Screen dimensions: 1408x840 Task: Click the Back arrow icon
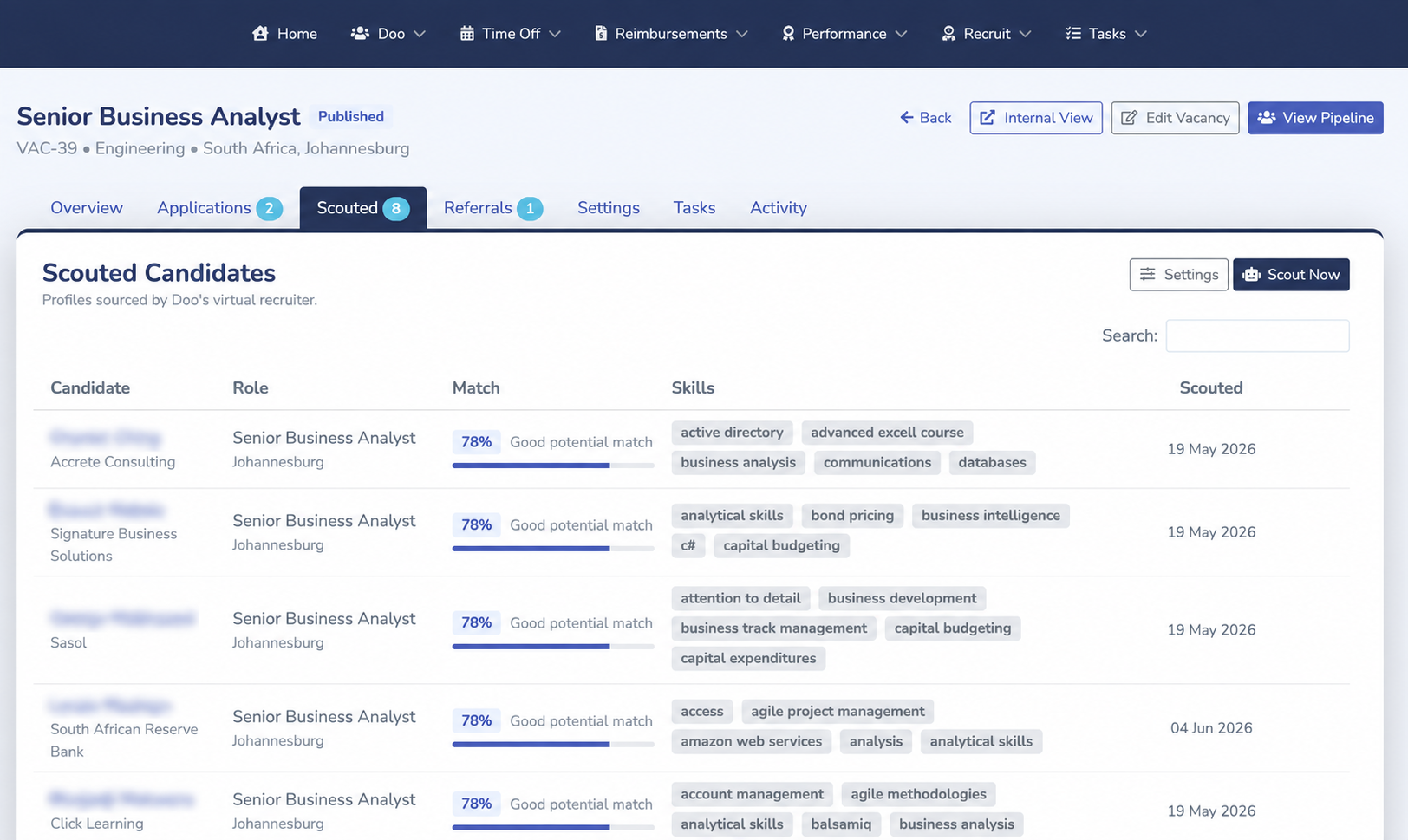point(907,118)
